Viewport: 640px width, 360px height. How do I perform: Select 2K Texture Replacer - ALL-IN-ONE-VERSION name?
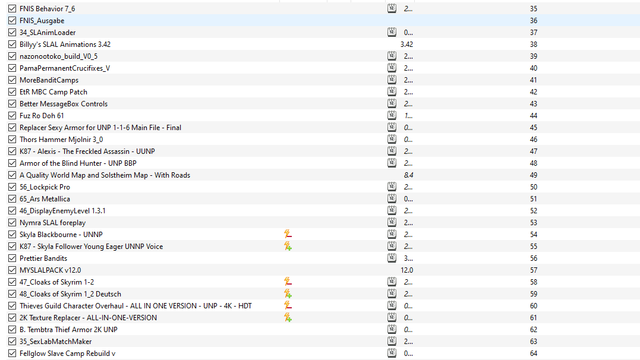[x=88, y=318]
